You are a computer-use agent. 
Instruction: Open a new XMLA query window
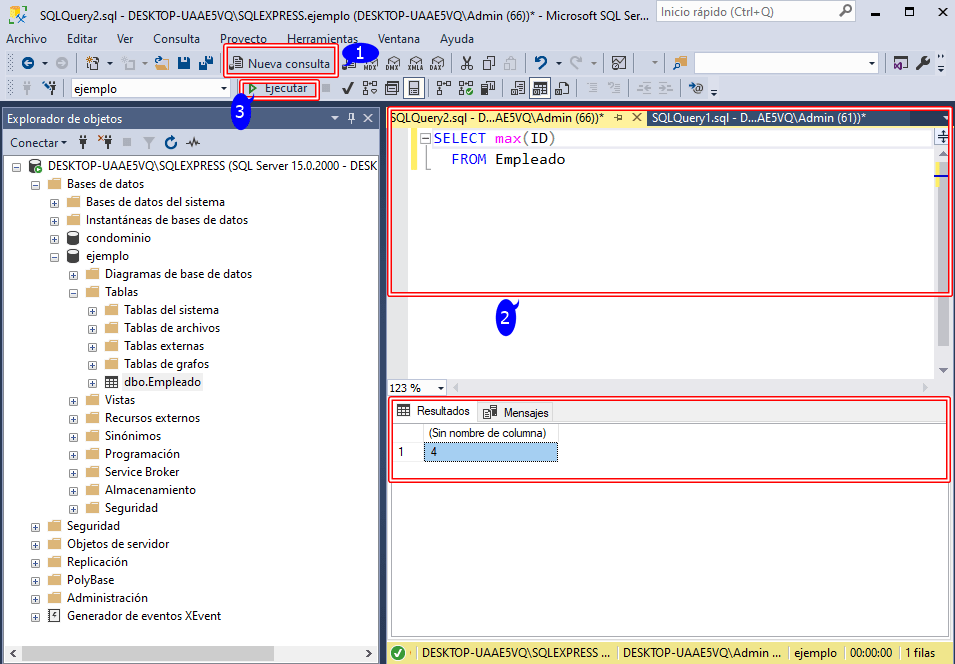click(415, 62)
